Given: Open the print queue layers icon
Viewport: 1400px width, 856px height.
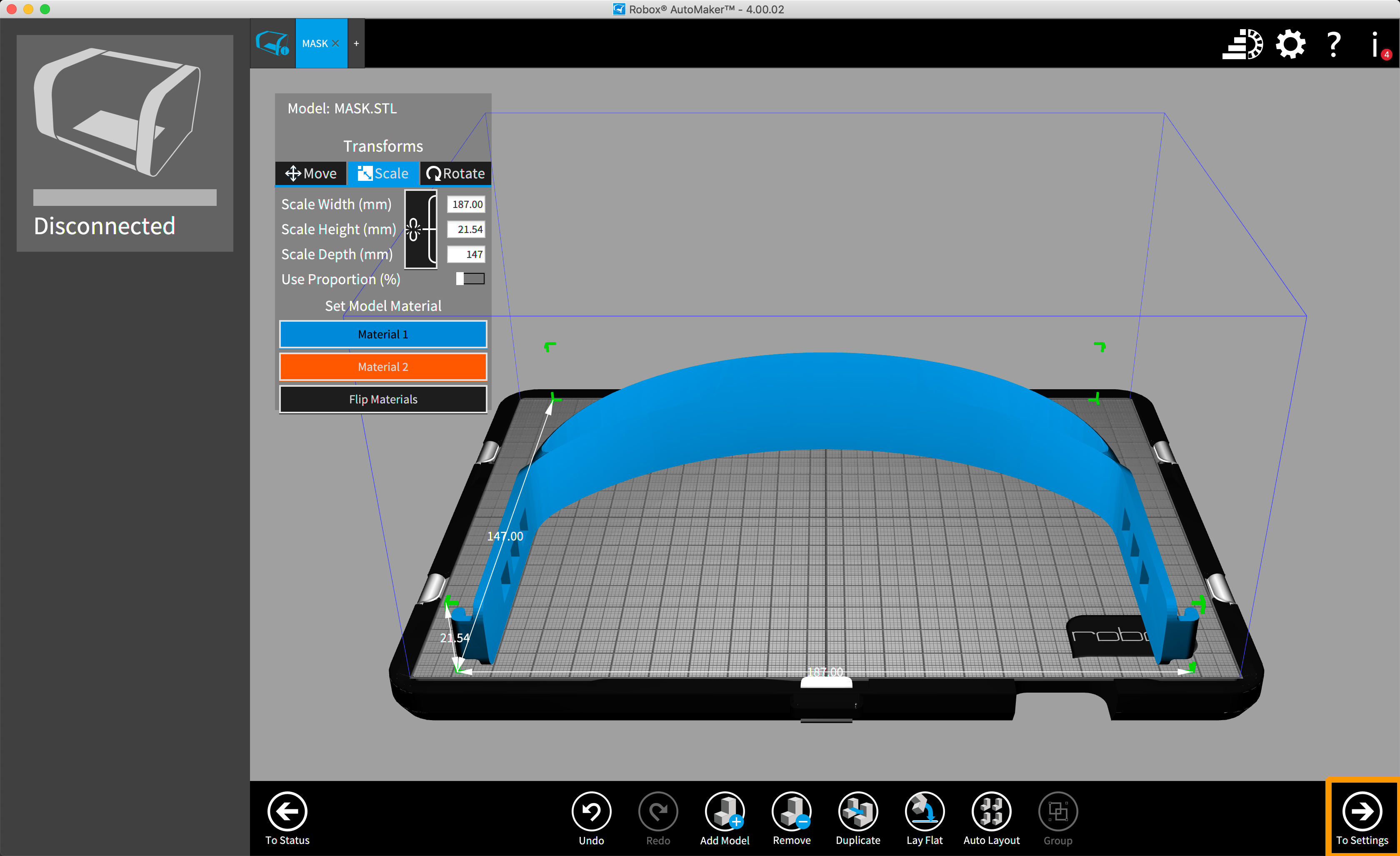Looking at the screenshot, I should coord(1242,44).
